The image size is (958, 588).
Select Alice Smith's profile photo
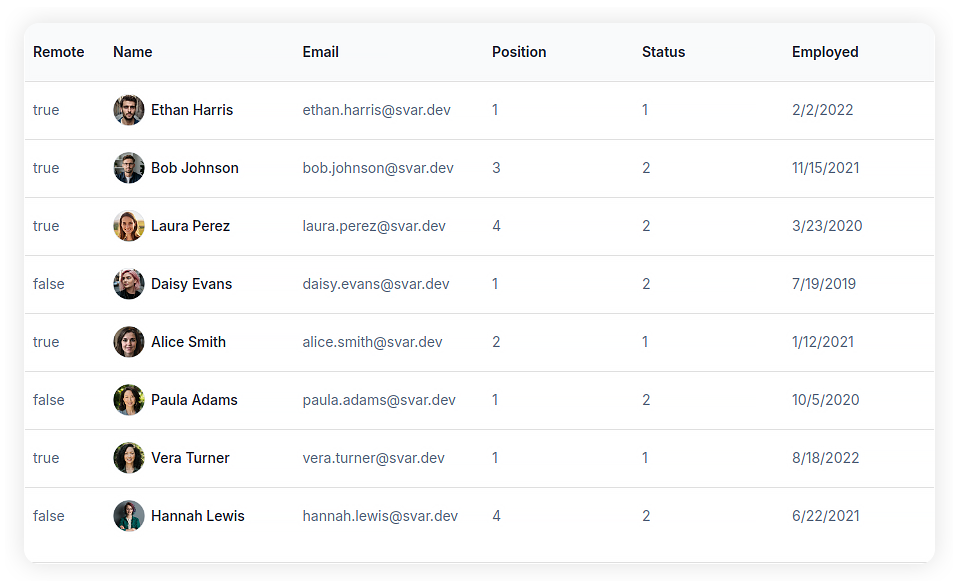129,342
